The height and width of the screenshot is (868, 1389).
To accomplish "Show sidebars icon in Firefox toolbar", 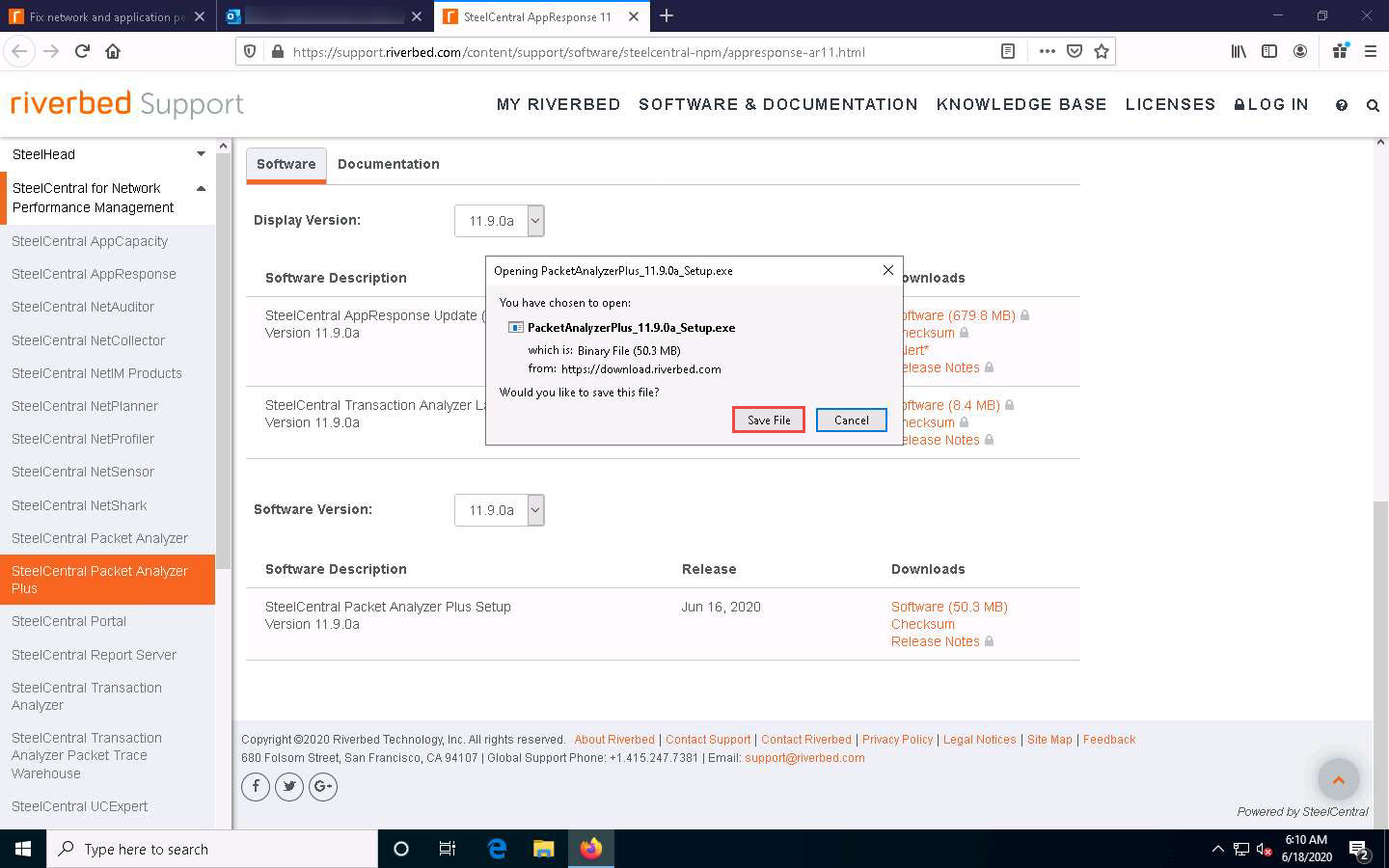I will [x=1269, y=51].
